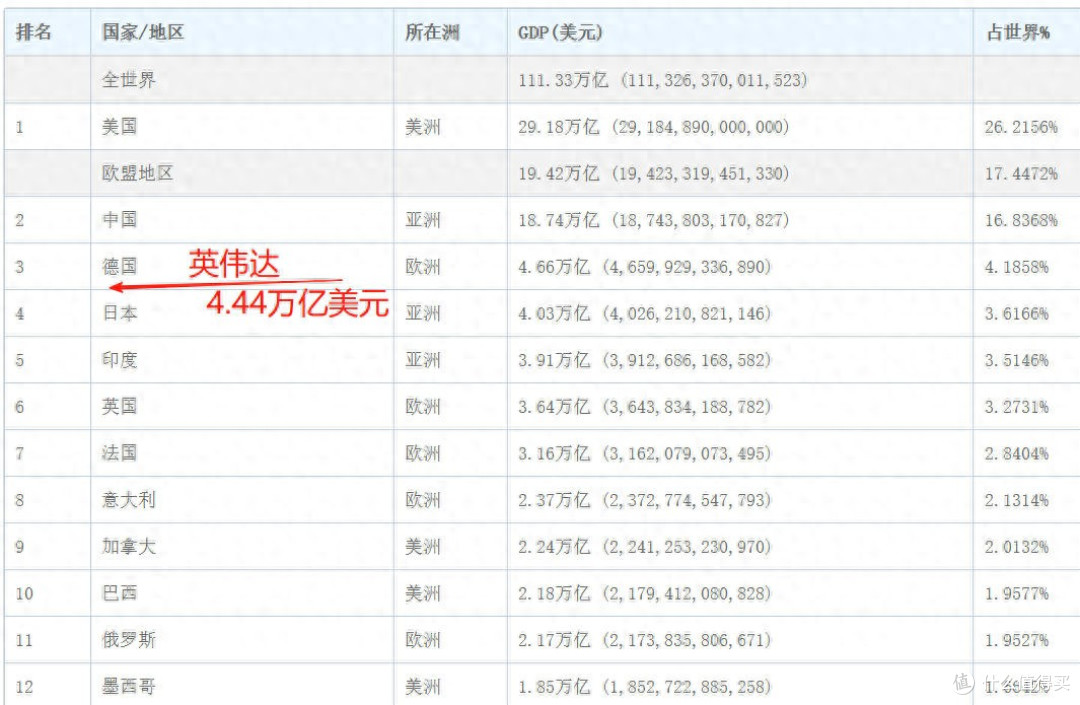
Task: Click the 4.1858% share value
Action: point(1017,267)
